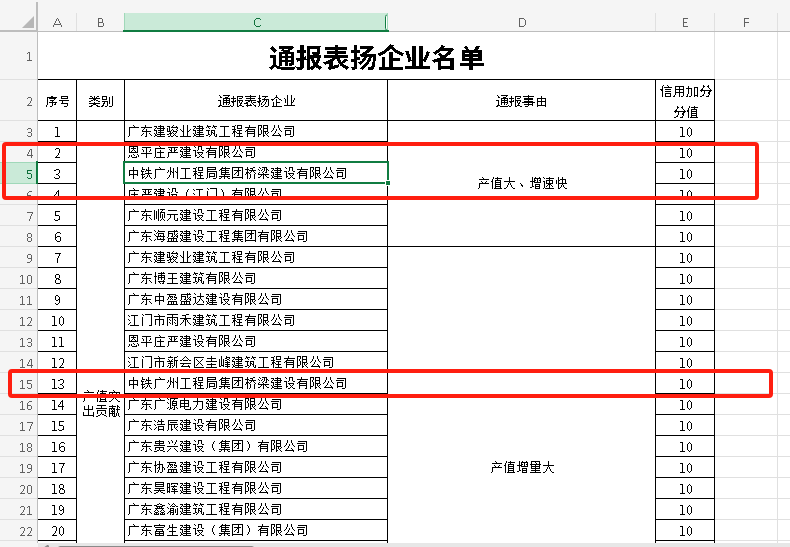Viewport: 790px width, 547px height.
Task: Select cell 广东广源电力建设有限公司
Action: (x=256, y=404)
